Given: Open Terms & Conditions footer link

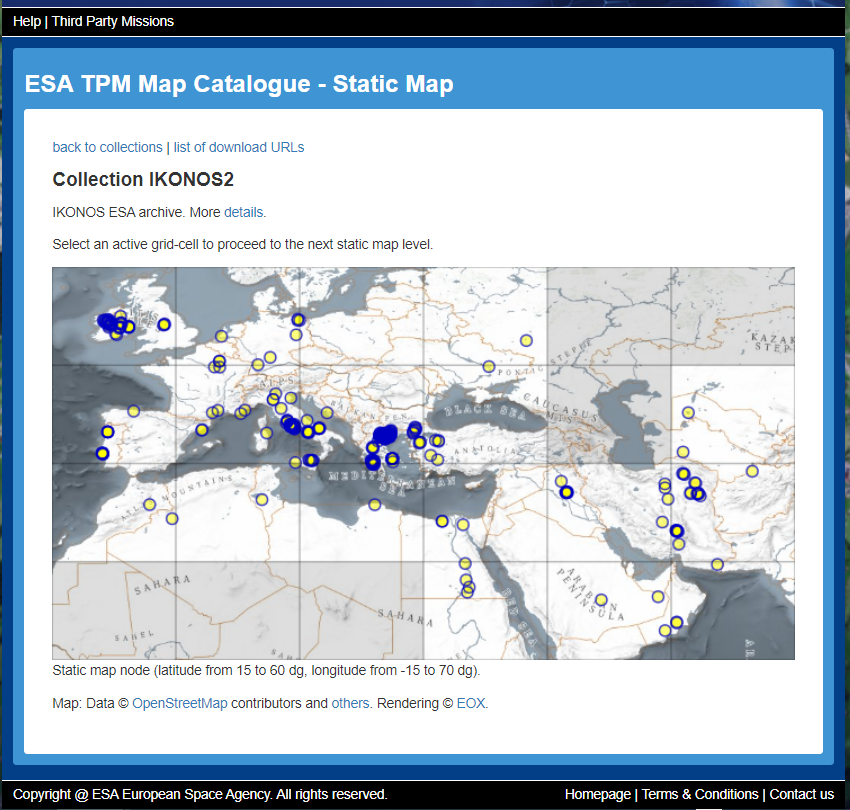Looking at the screenshot, I should (700, 794).
